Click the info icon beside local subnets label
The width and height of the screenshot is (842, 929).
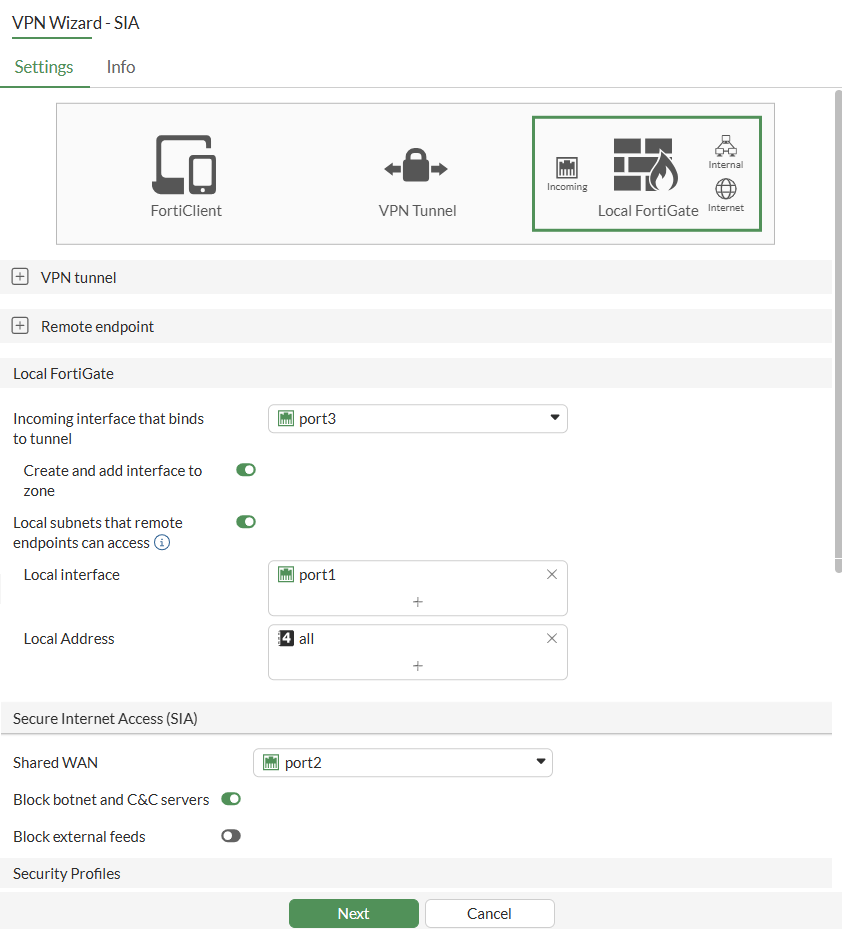162,543
